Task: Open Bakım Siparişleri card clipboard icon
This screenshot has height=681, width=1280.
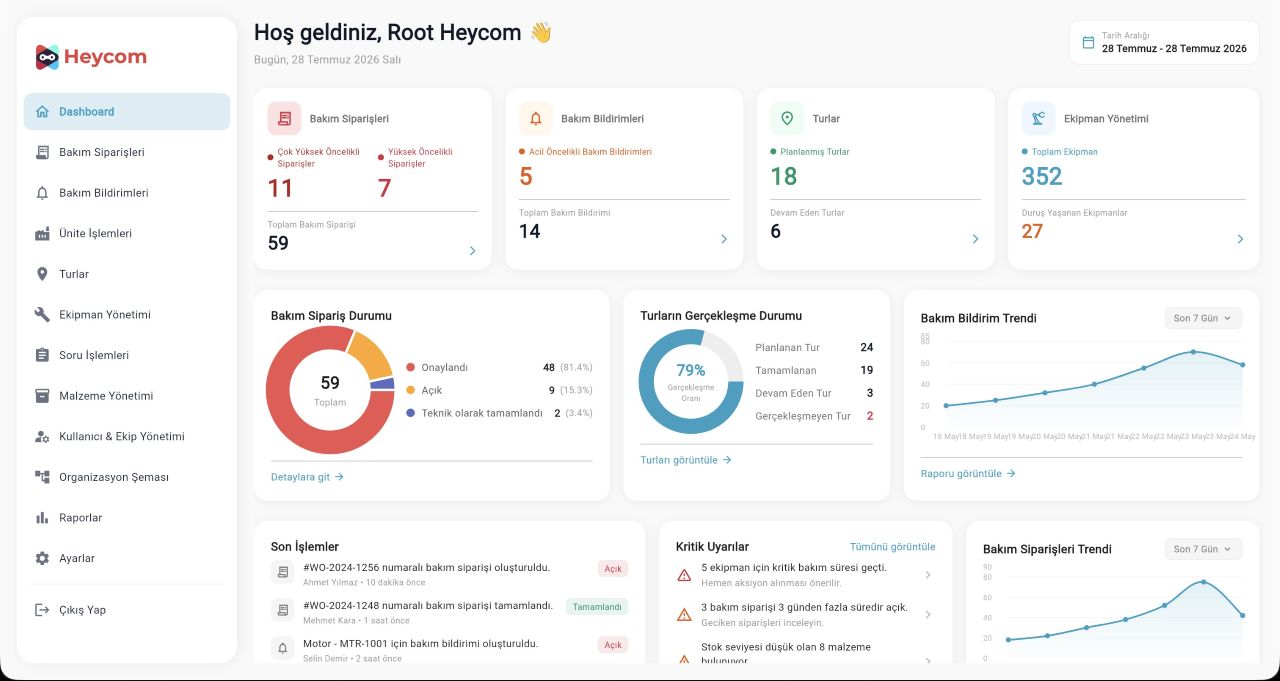Action: pyautogui.click(x=284, y=118)
